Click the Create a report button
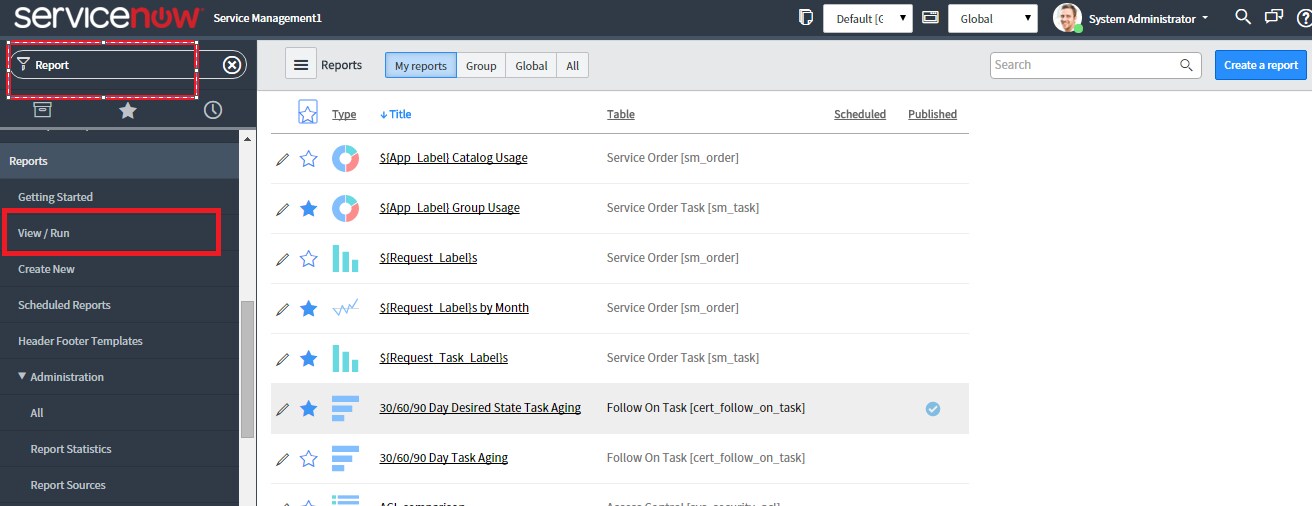Image resolution: width=1314 pixels, height=506 pixels. 1261,65
